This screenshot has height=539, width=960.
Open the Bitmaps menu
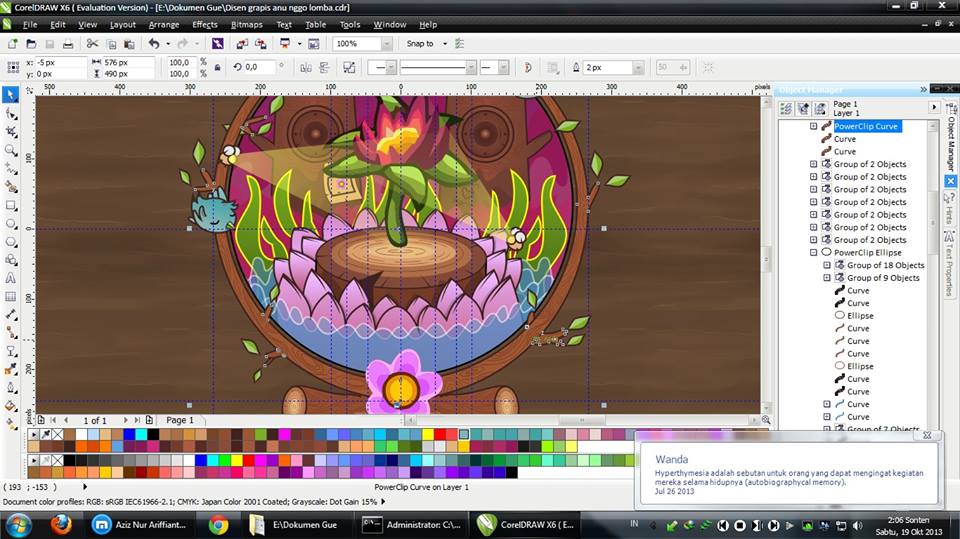pos(246,24)
